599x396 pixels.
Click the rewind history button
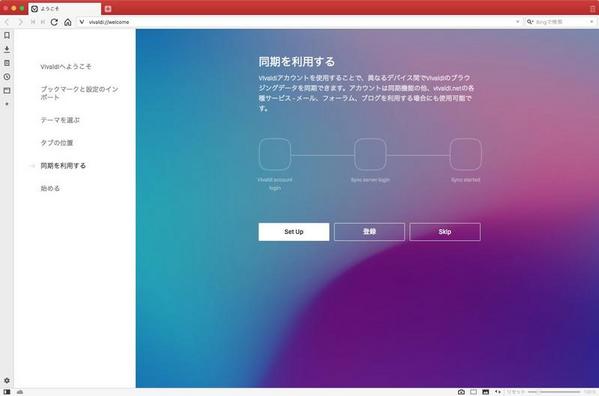tap(33, 22)
